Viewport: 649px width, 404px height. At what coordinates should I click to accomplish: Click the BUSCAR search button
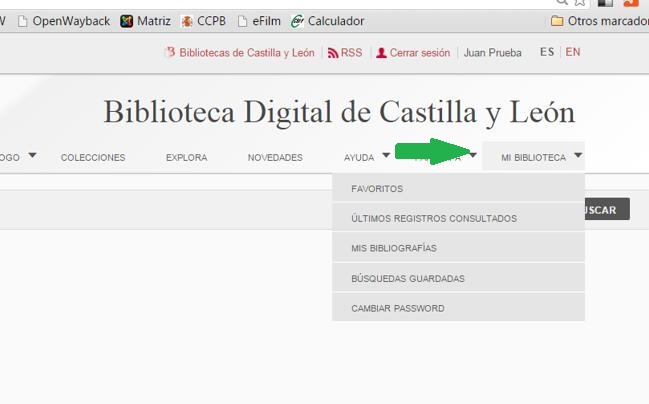pyautogui.click(x=607, y=209)
